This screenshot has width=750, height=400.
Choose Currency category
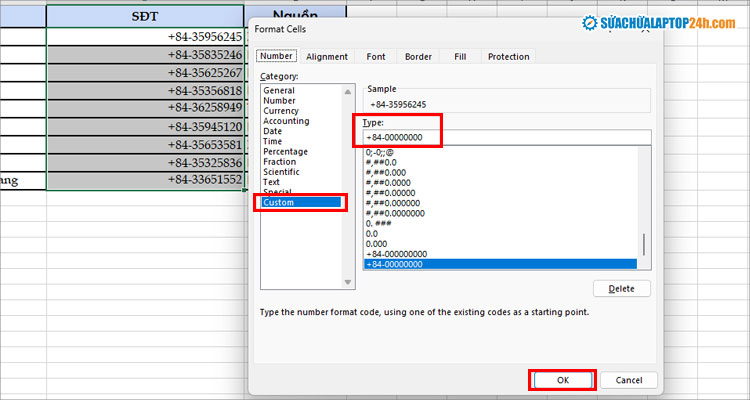tap(281, 111)
